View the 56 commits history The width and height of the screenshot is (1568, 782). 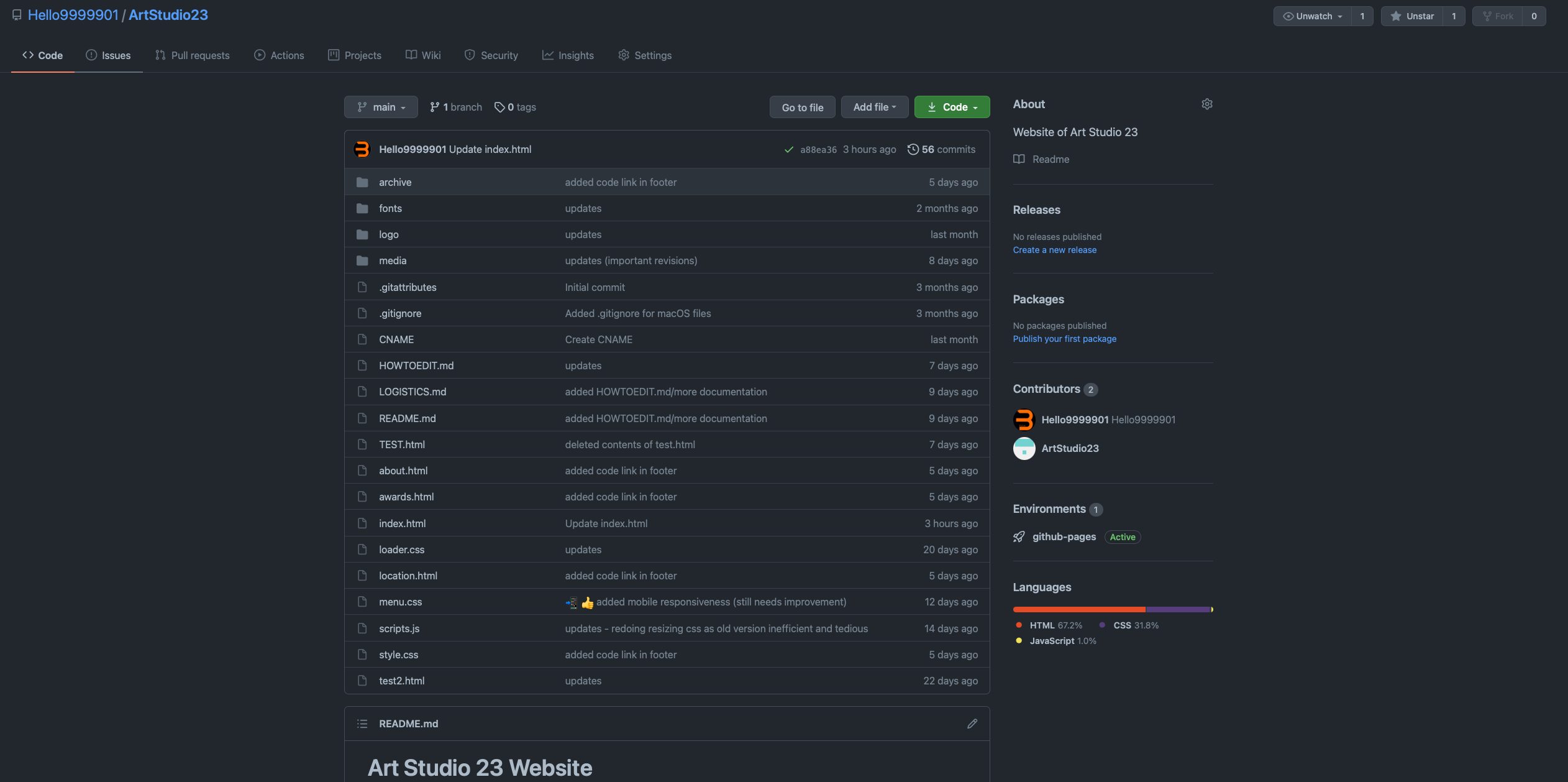(941, 149)
